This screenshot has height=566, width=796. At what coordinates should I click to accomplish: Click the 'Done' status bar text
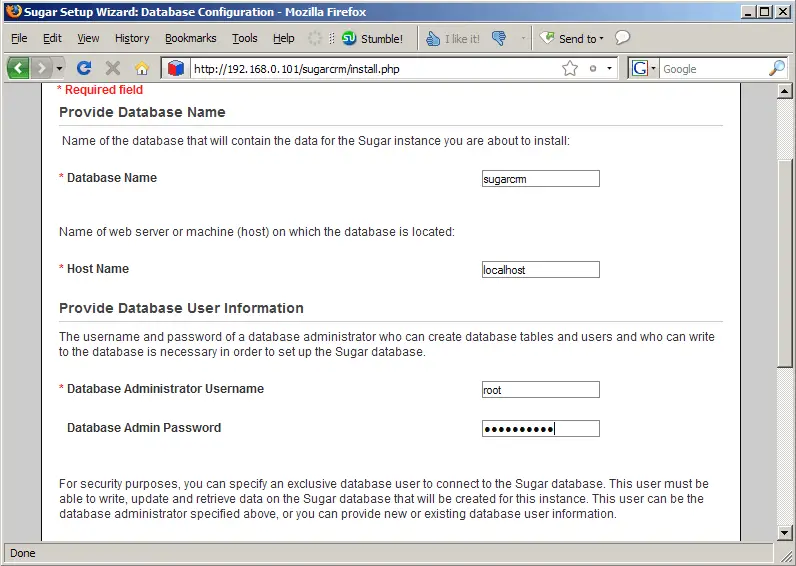[23, 553]
